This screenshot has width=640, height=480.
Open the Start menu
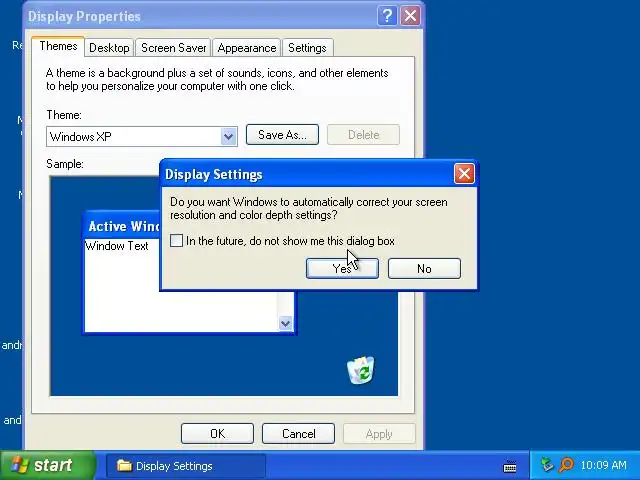(47, 465)
